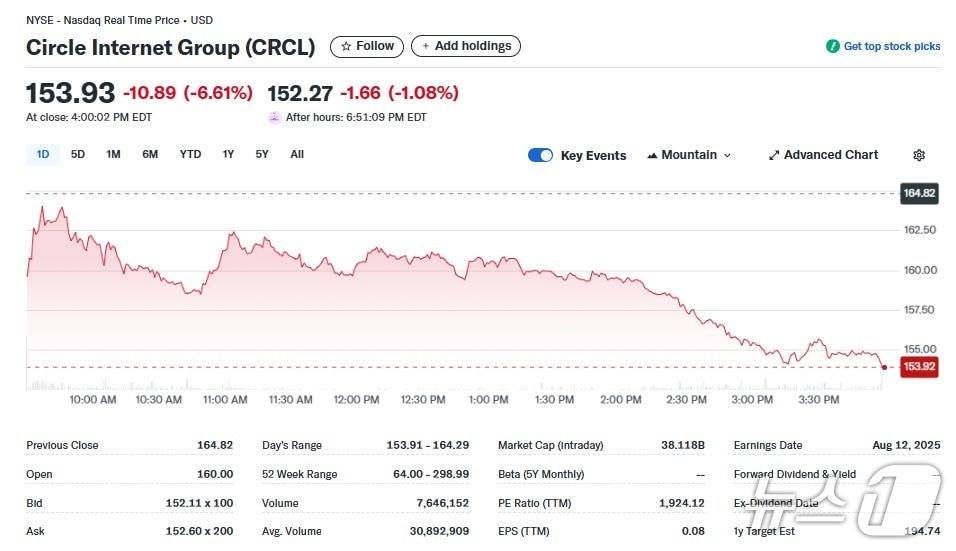Image resolution: width=956 pixels, height=551 pixels.
Task: Click the Advanced Chart expand icon
Action: [774, 155]
